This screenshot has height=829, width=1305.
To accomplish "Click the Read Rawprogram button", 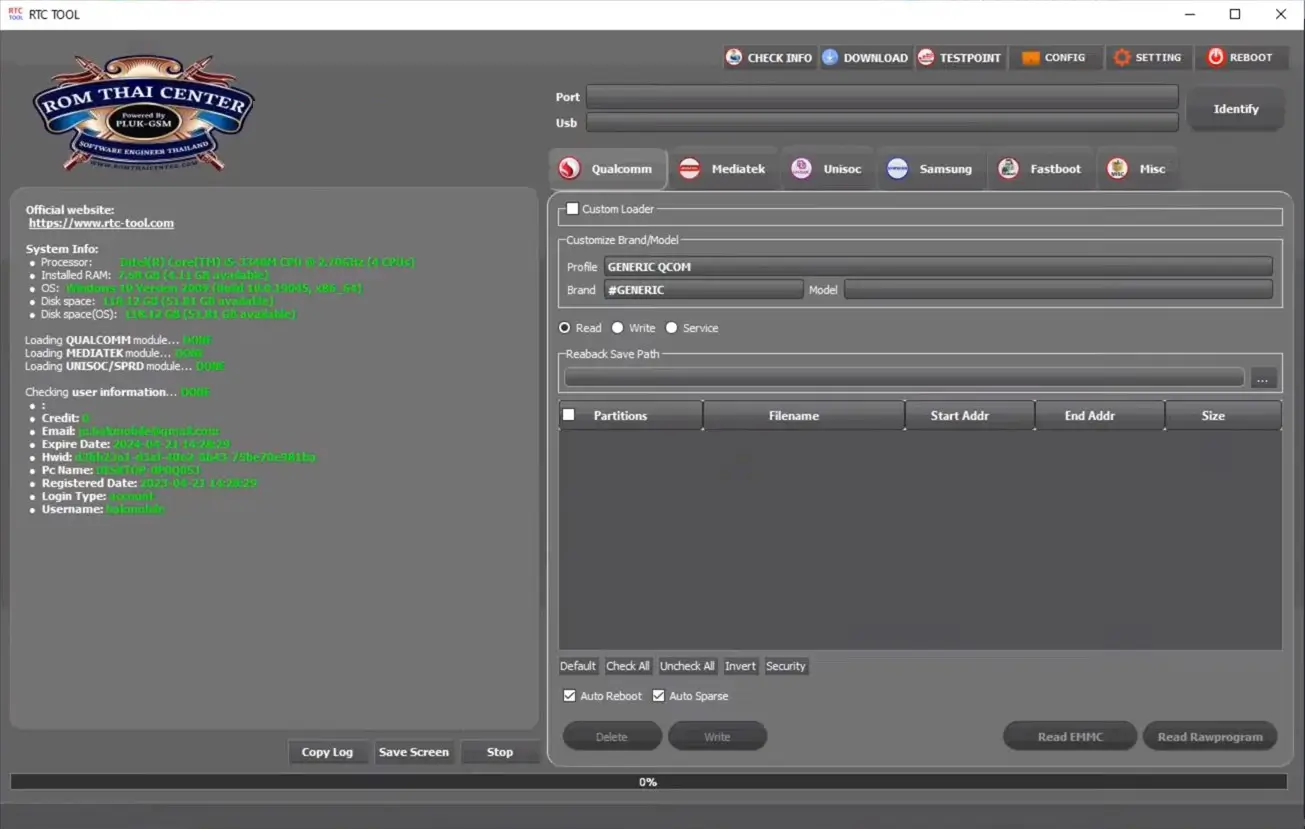I will [x=1210, y=737].
